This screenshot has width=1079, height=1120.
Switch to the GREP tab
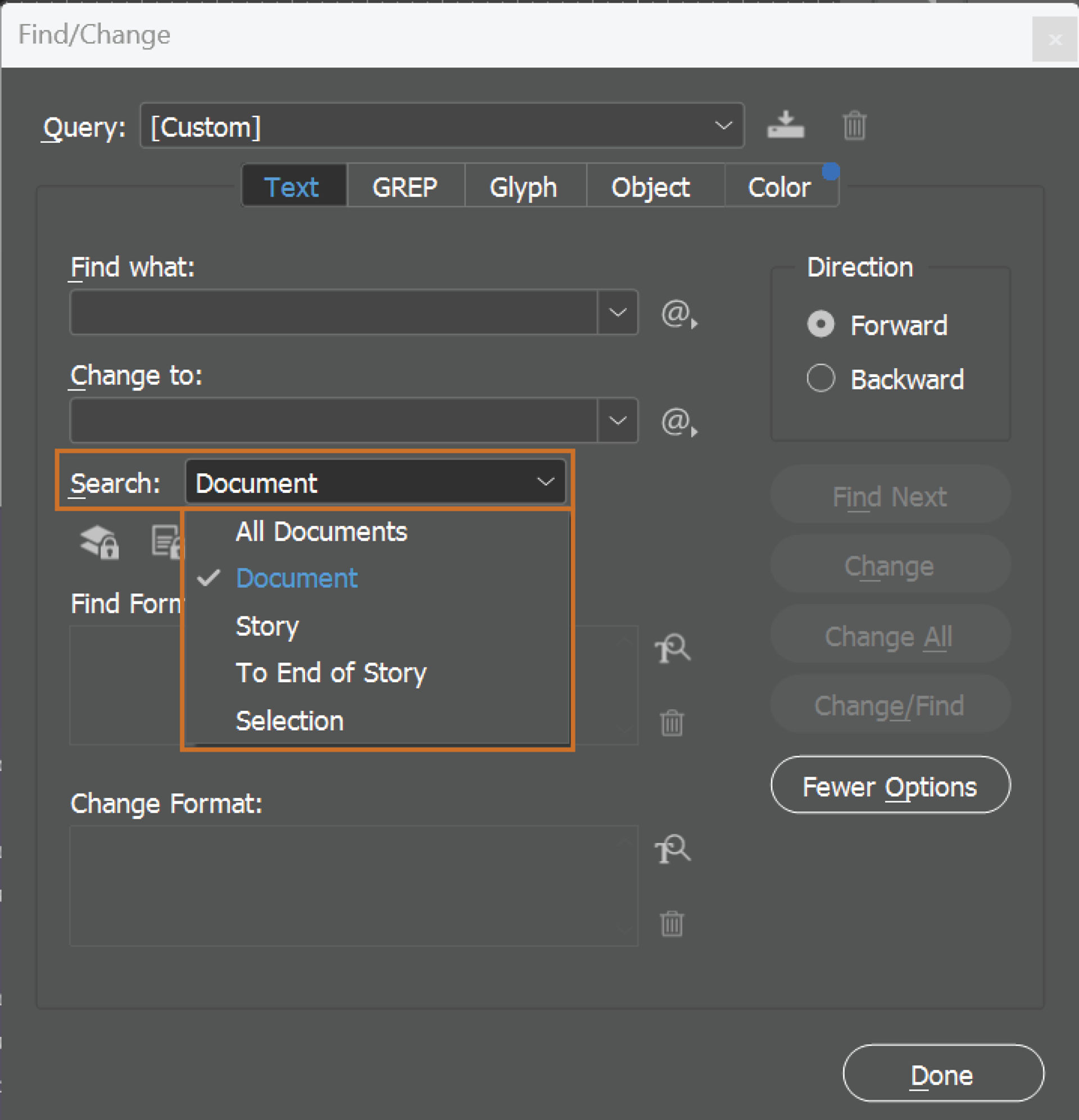click(405, 186)
